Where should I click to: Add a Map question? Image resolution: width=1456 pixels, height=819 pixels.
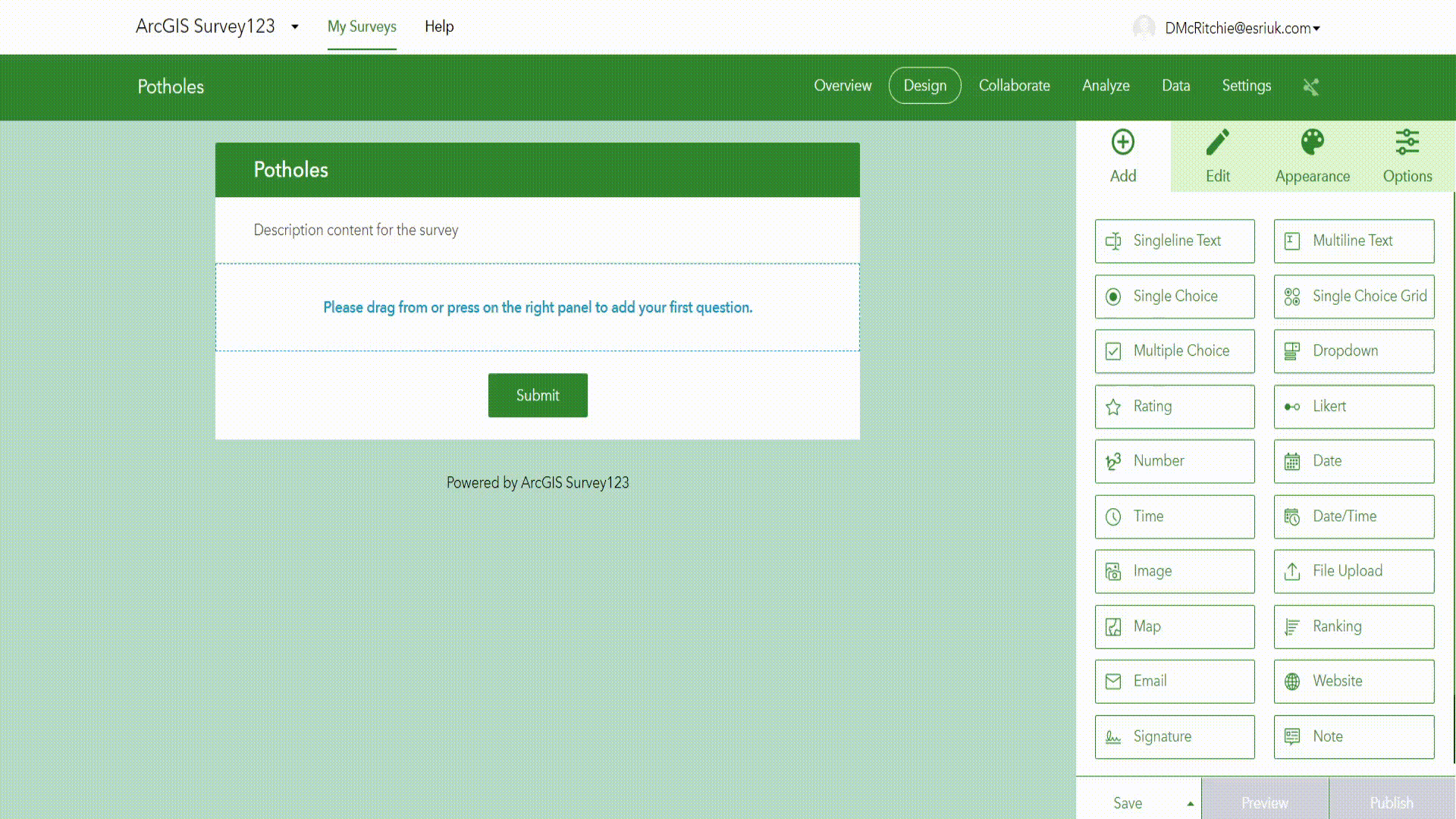[x=1174, y=626]
